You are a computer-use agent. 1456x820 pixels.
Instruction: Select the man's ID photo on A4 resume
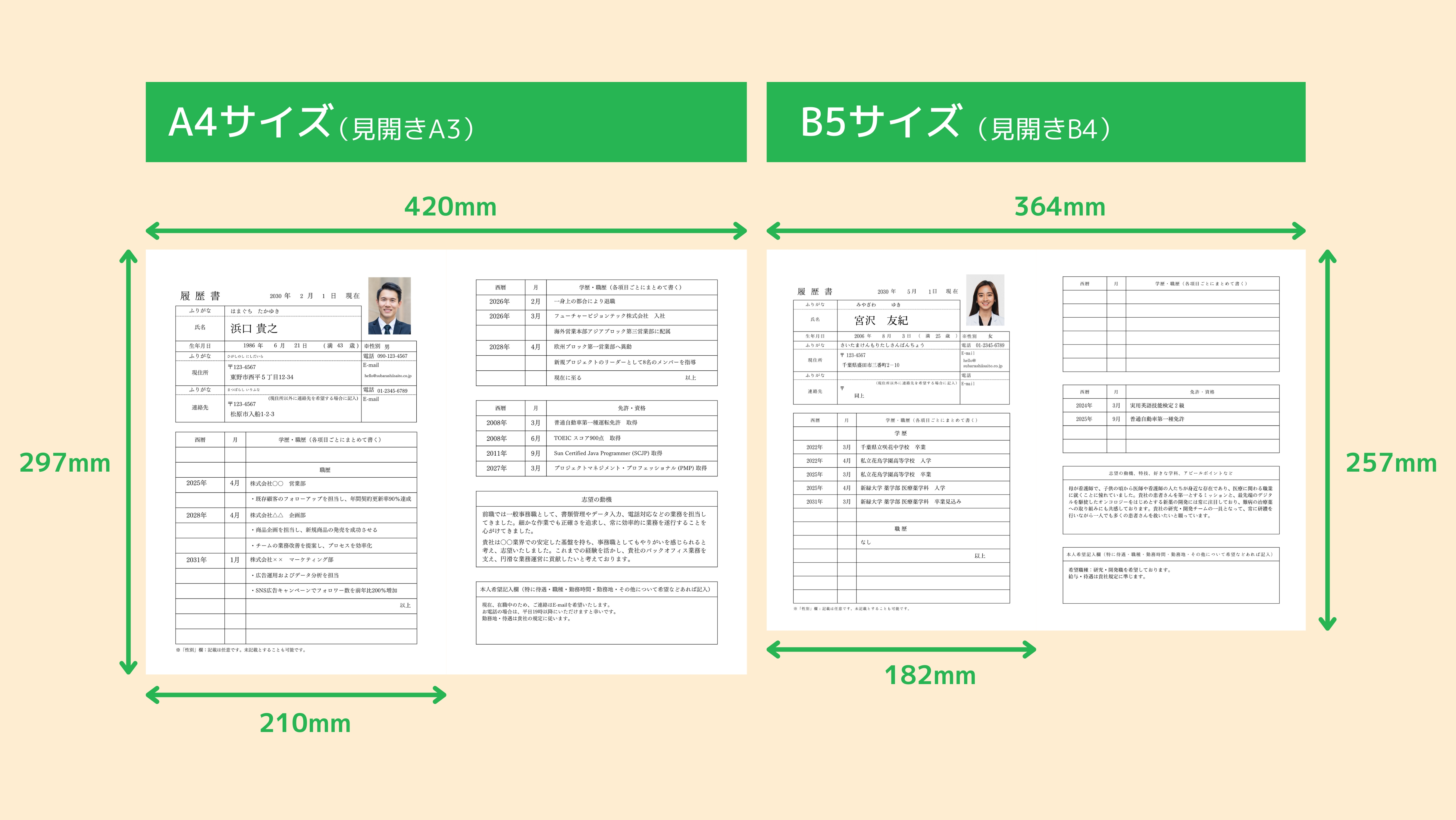pyautogui.click(x=390, y=306)
